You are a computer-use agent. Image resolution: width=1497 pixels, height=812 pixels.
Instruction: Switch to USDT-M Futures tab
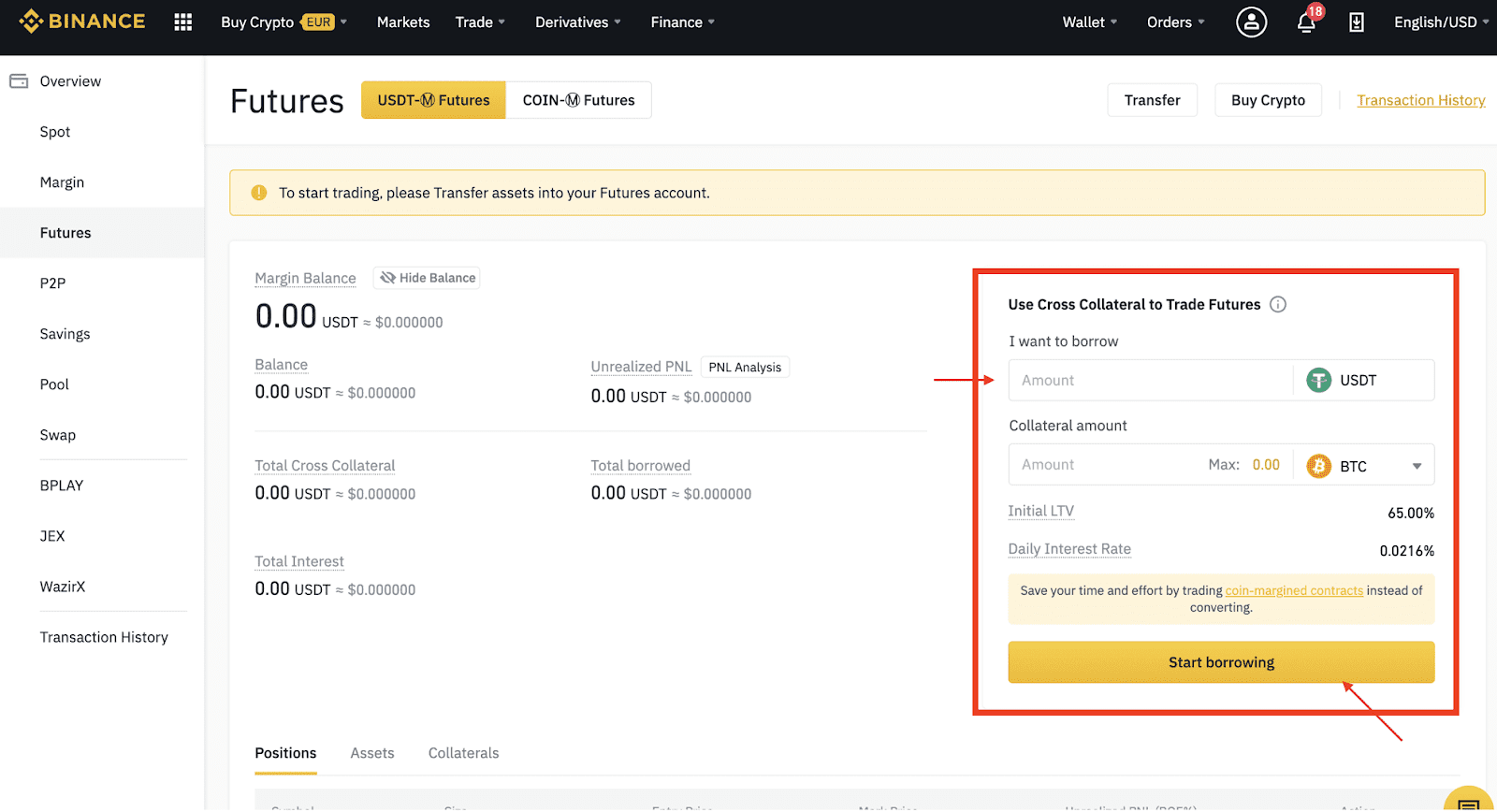pyautogui.click(x=433, y=100)
